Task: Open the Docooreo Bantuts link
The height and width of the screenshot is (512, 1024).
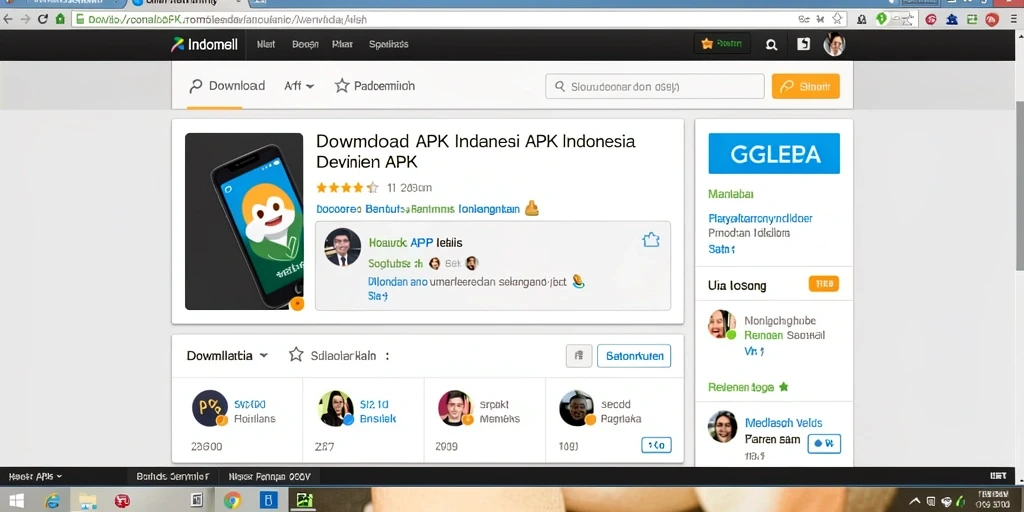Action: click(x=418, y=210)
